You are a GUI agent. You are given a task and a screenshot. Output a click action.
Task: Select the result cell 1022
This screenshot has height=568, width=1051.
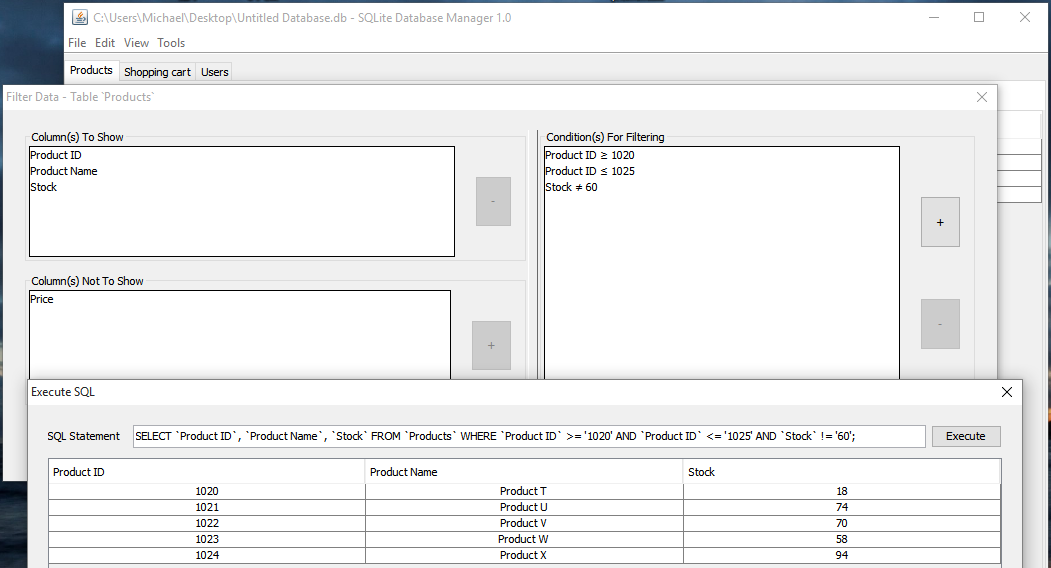pos(206,523)
